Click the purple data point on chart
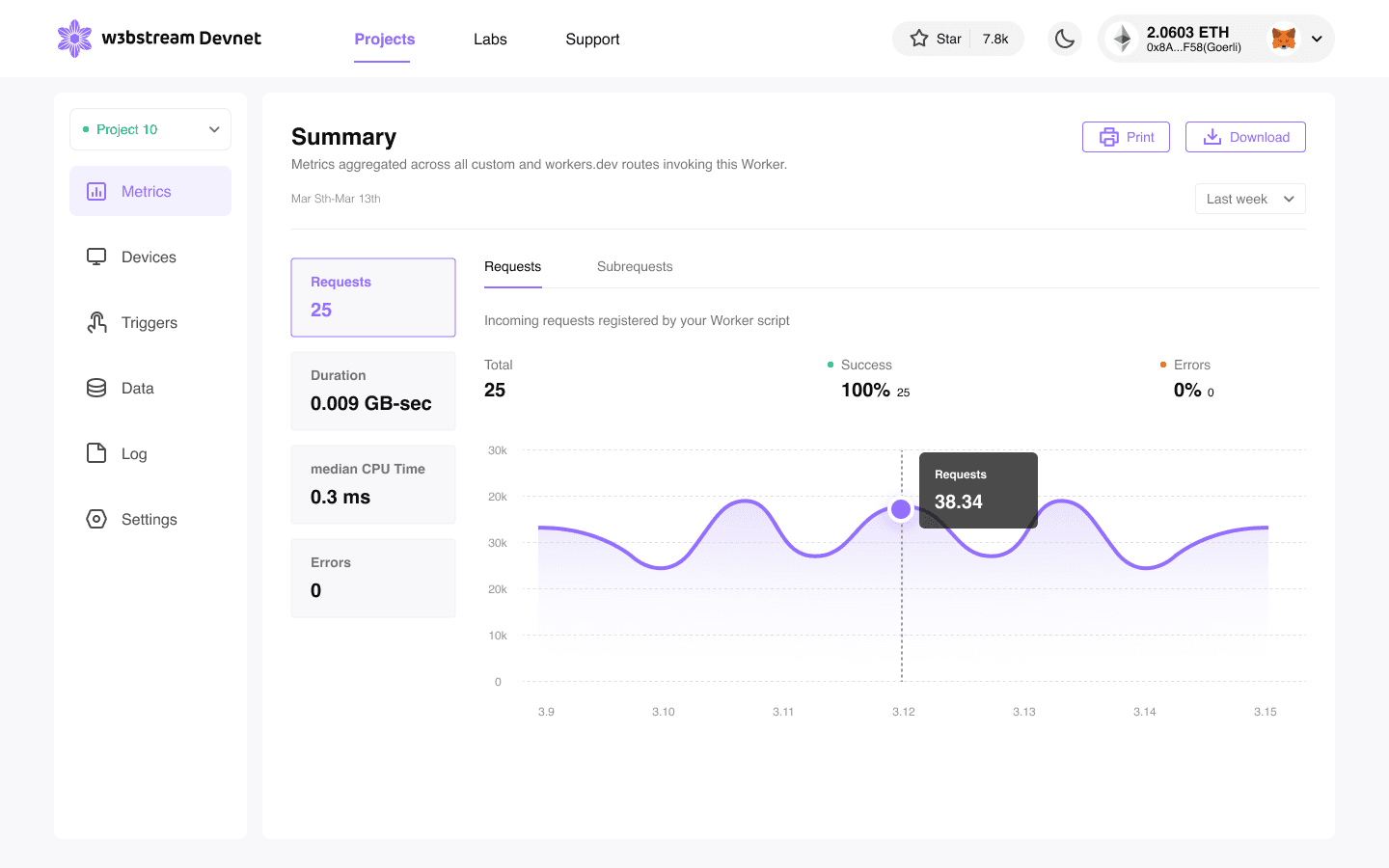This screenshot has width=1389, height=868. click(x=901, y=509)
